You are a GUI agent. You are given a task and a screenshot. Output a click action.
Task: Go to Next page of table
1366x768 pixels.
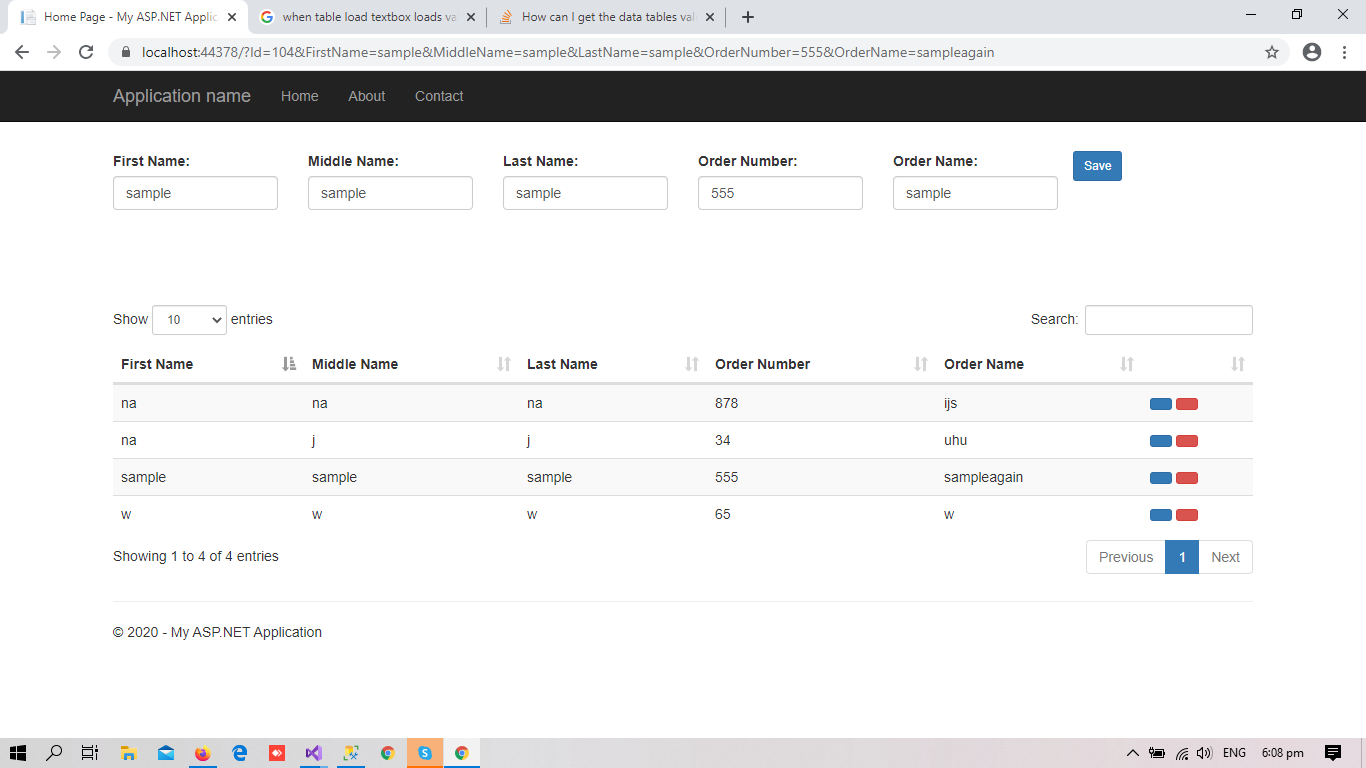coord(1225,557)
